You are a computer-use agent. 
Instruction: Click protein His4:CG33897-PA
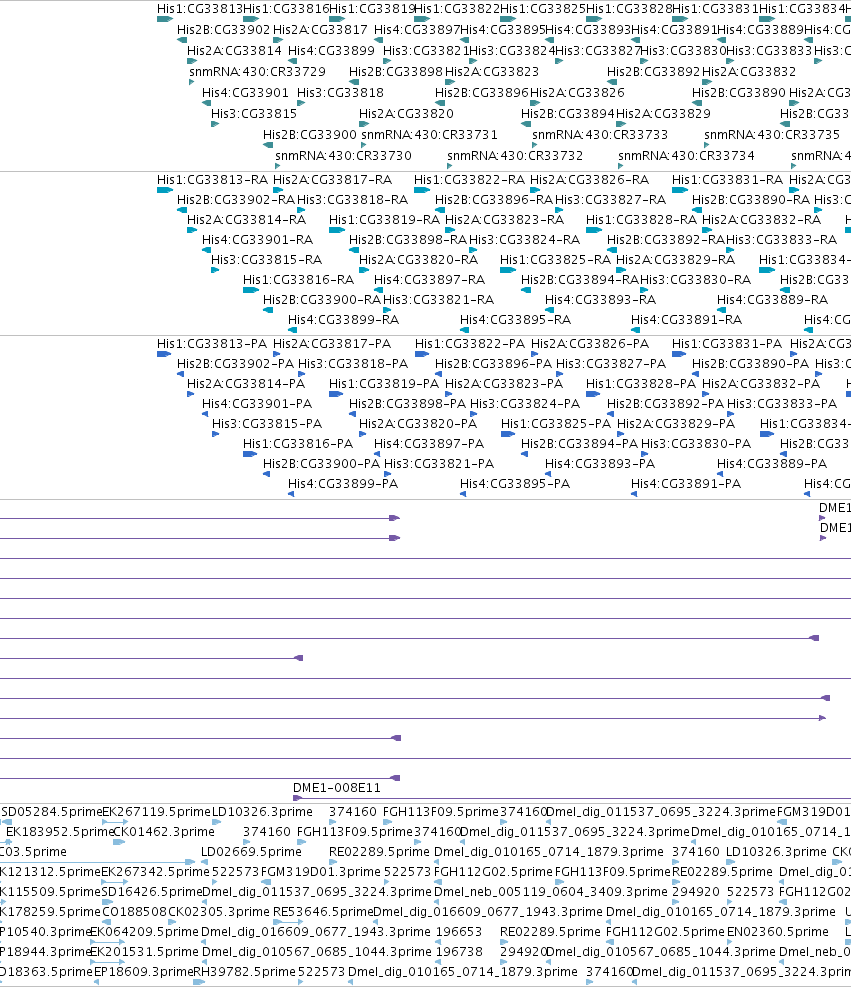click(x=429, y=444)
